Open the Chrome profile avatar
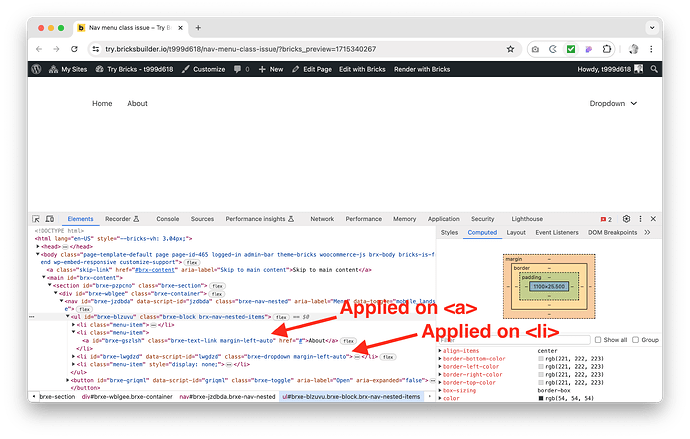The height and width of the screenshot is (439, 690). coord(634,49)
